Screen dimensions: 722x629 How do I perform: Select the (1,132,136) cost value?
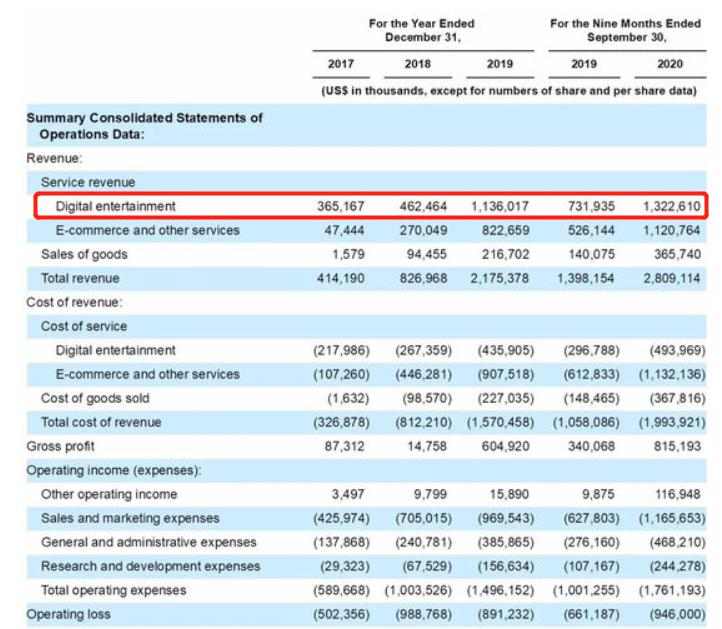pyautogui.click(x=672, y=374)
